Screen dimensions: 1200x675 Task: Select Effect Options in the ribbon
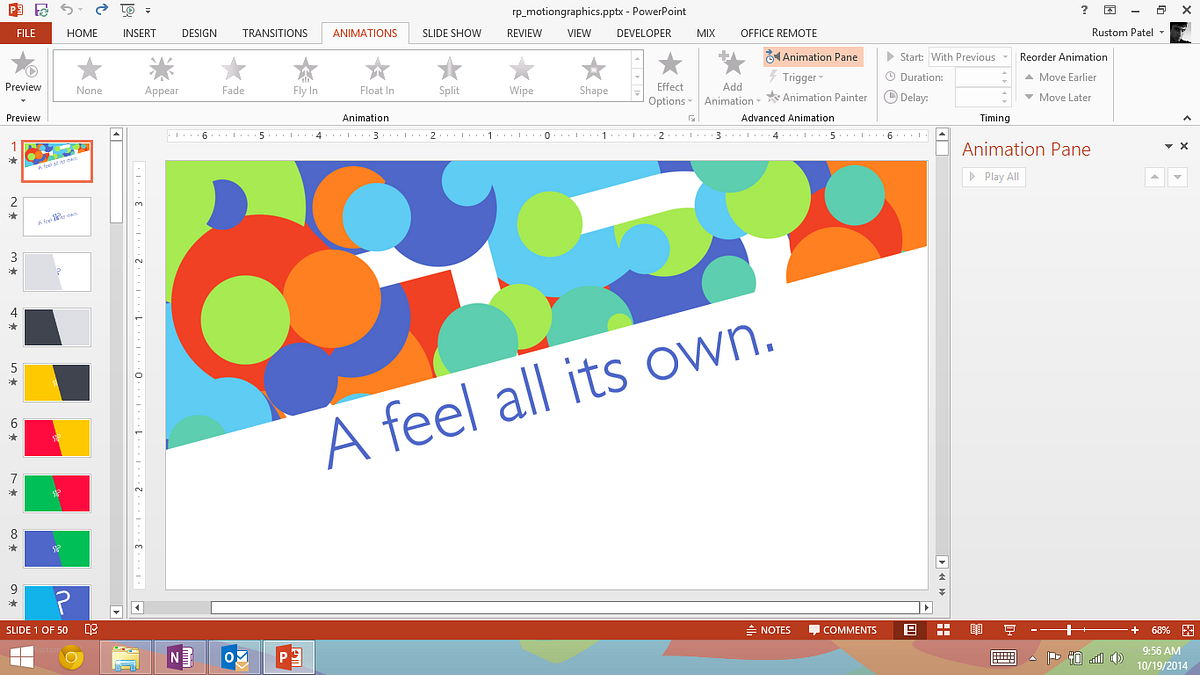coord(669,80)
